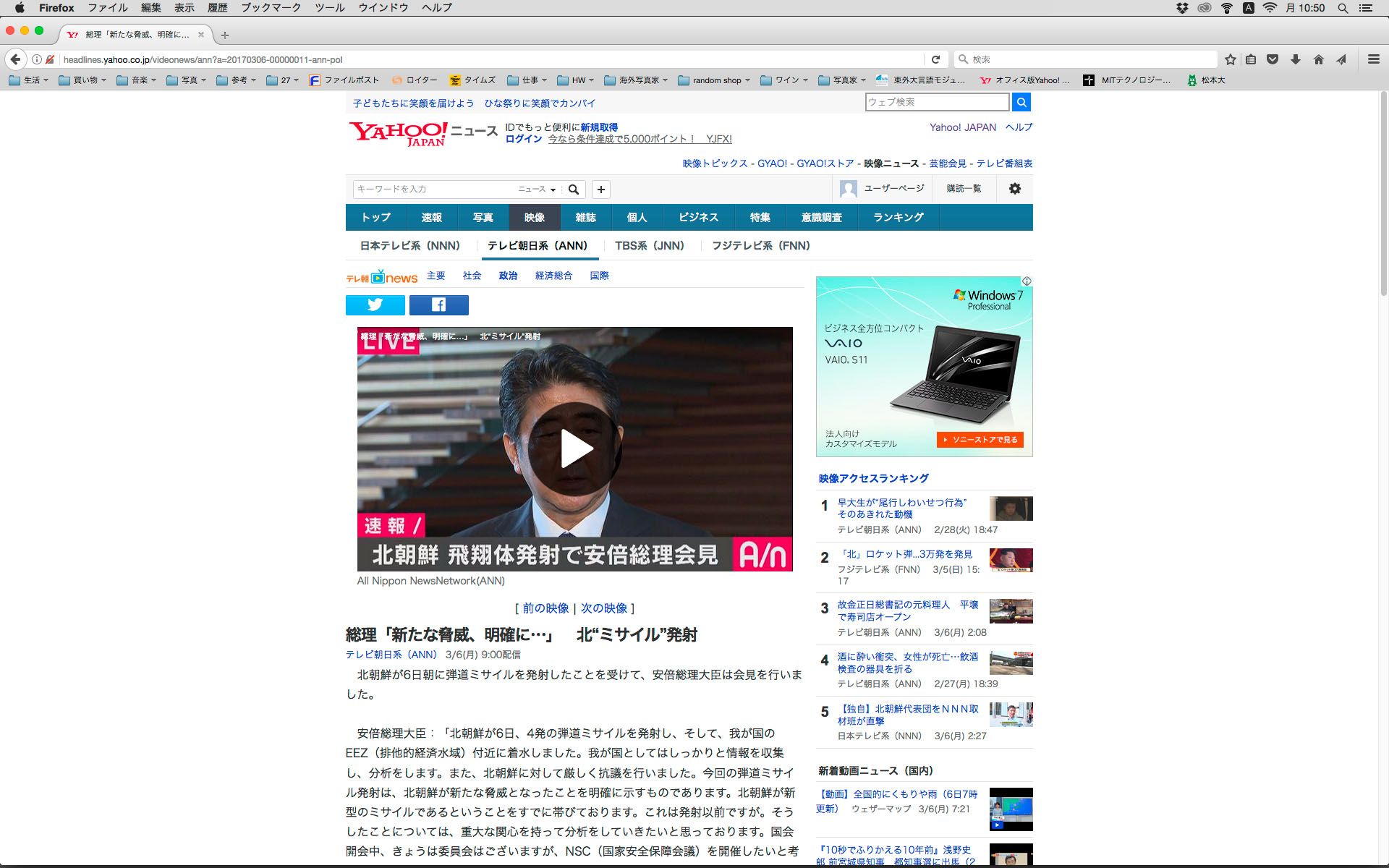This screenshot has height=868, width=1389.
Task: Expand the ニュース search category dropdown
Action: point(537,190)
